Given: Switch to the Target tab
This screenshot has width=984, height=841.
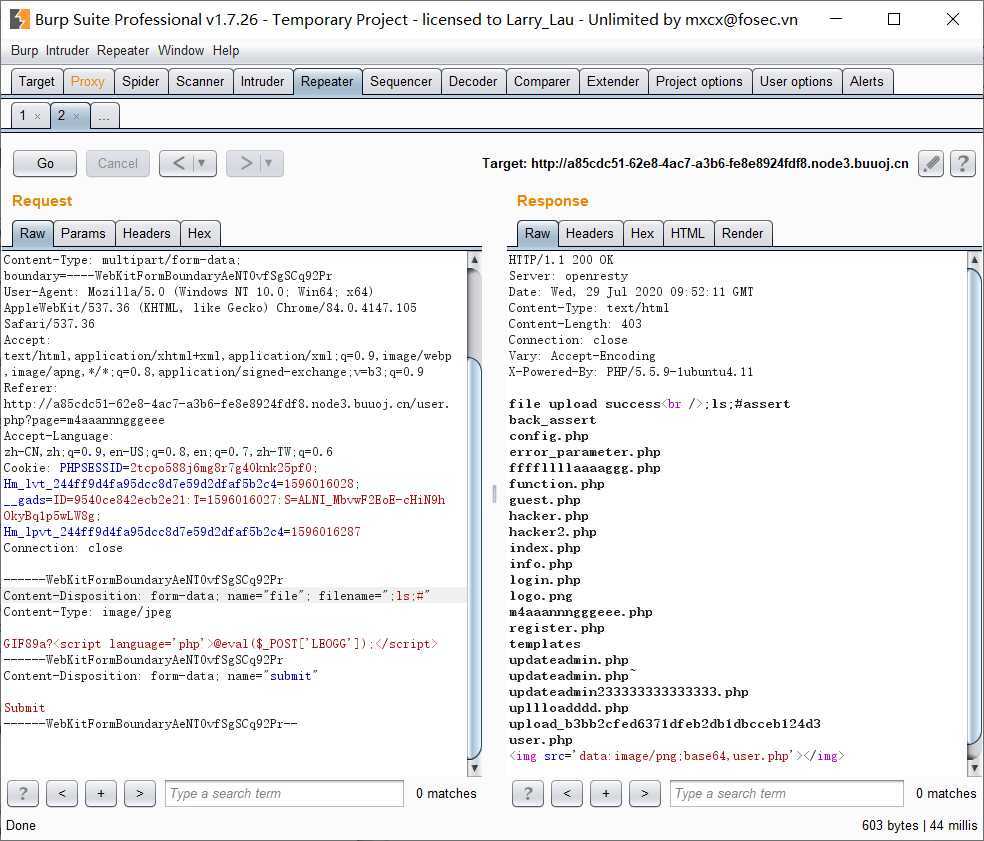Looking at the screenshot, I should point(37,82).
